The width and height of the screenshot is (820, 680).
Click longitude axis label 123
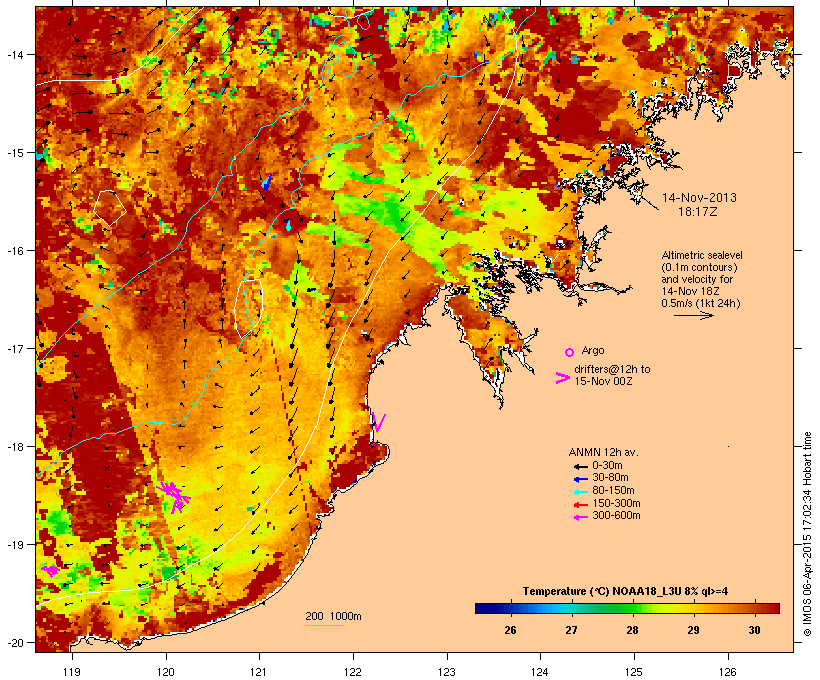pos(447,672)
